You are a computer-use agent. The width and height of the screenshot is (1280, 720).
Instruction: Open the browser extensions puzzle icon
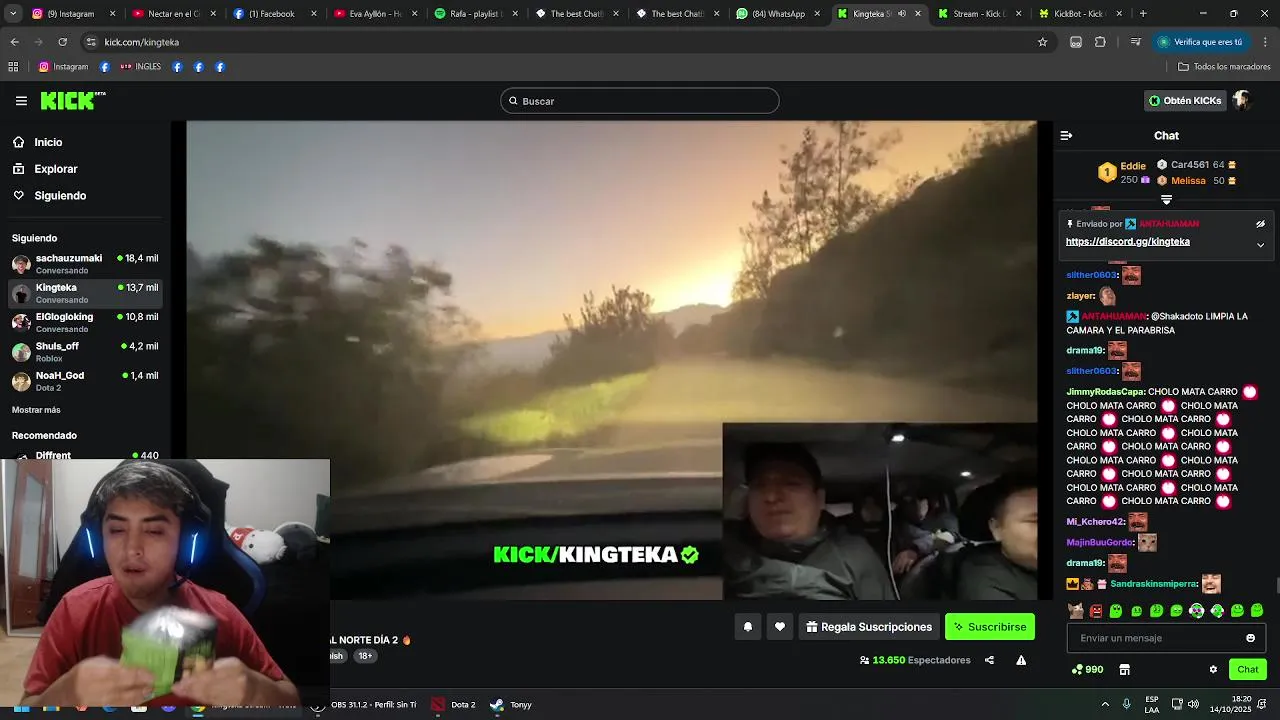click(1100, 42)
